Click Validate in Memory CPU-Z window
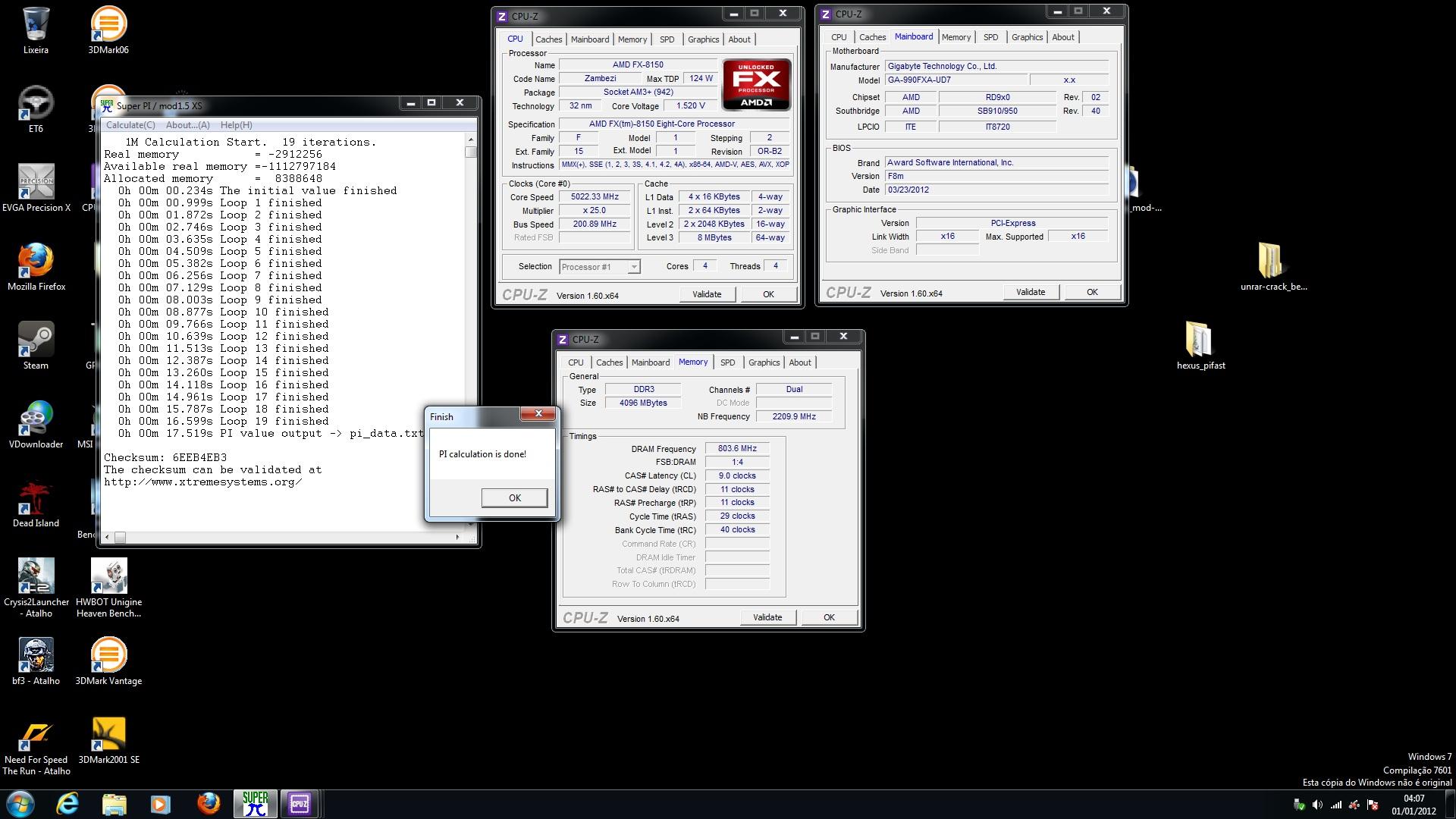1456x819 pixels. pos(767,618)
